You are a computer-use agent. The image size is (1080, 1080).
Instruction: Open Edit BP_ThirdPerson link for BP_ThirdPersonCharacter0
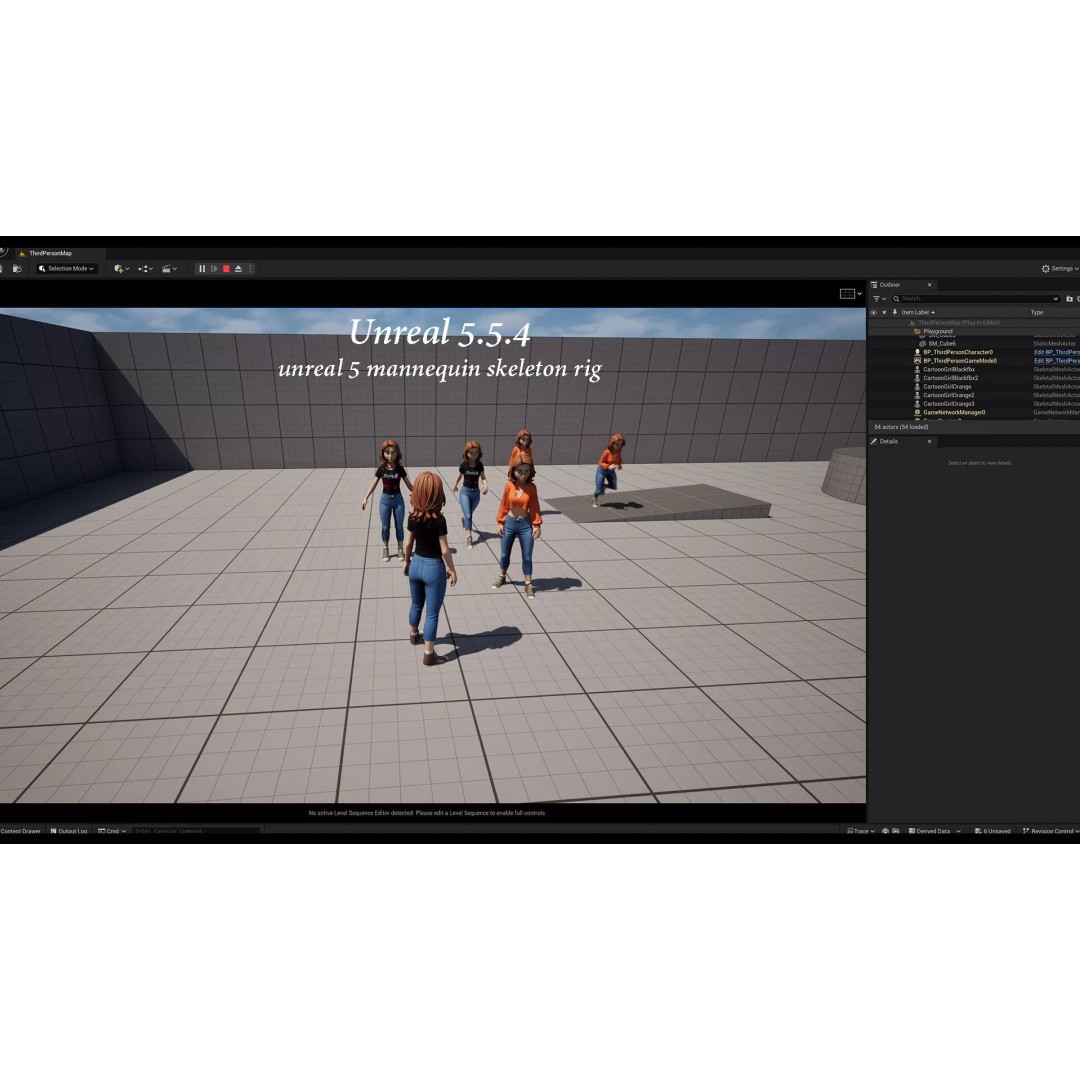(1057, 353)
